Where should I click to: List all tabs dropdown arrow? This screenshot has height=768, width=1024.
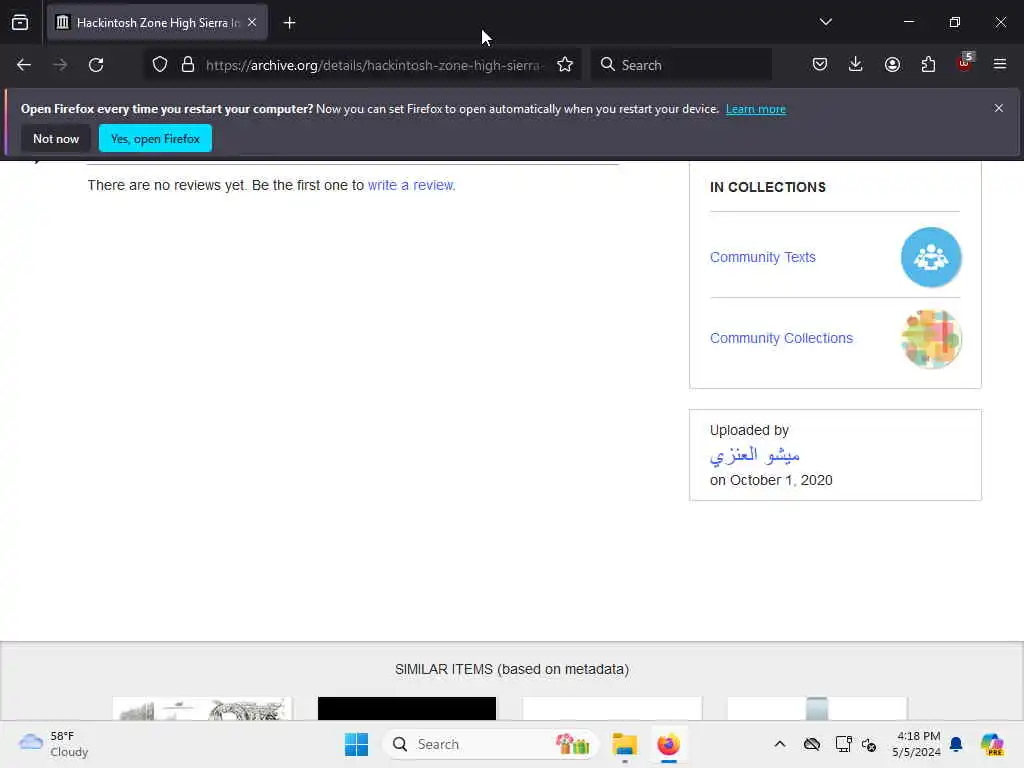[x=825, y=22]
